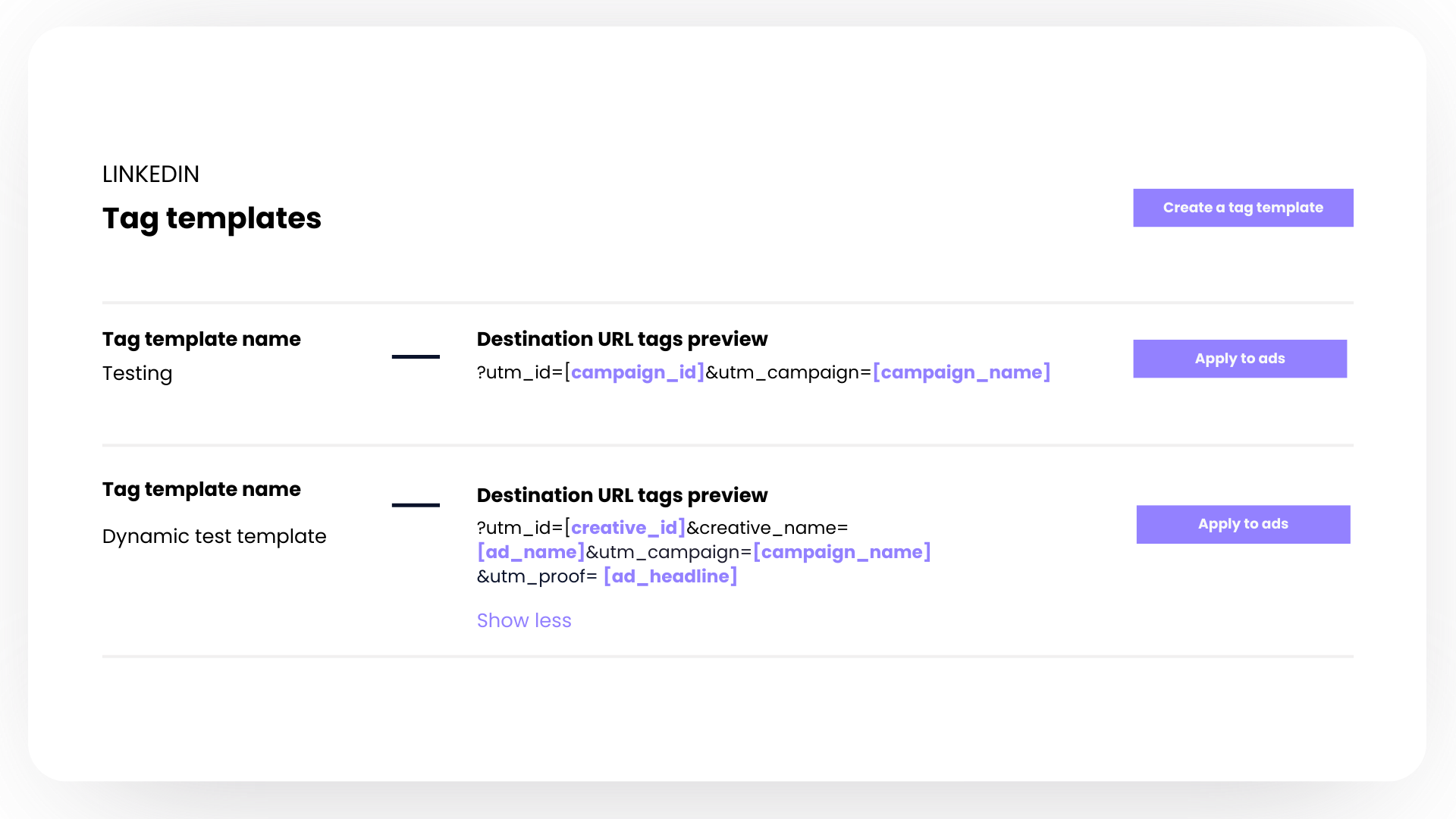Select the Dynamic test template name
The height and width of the screenshot is (819, 1456).
tap(215, 536)
